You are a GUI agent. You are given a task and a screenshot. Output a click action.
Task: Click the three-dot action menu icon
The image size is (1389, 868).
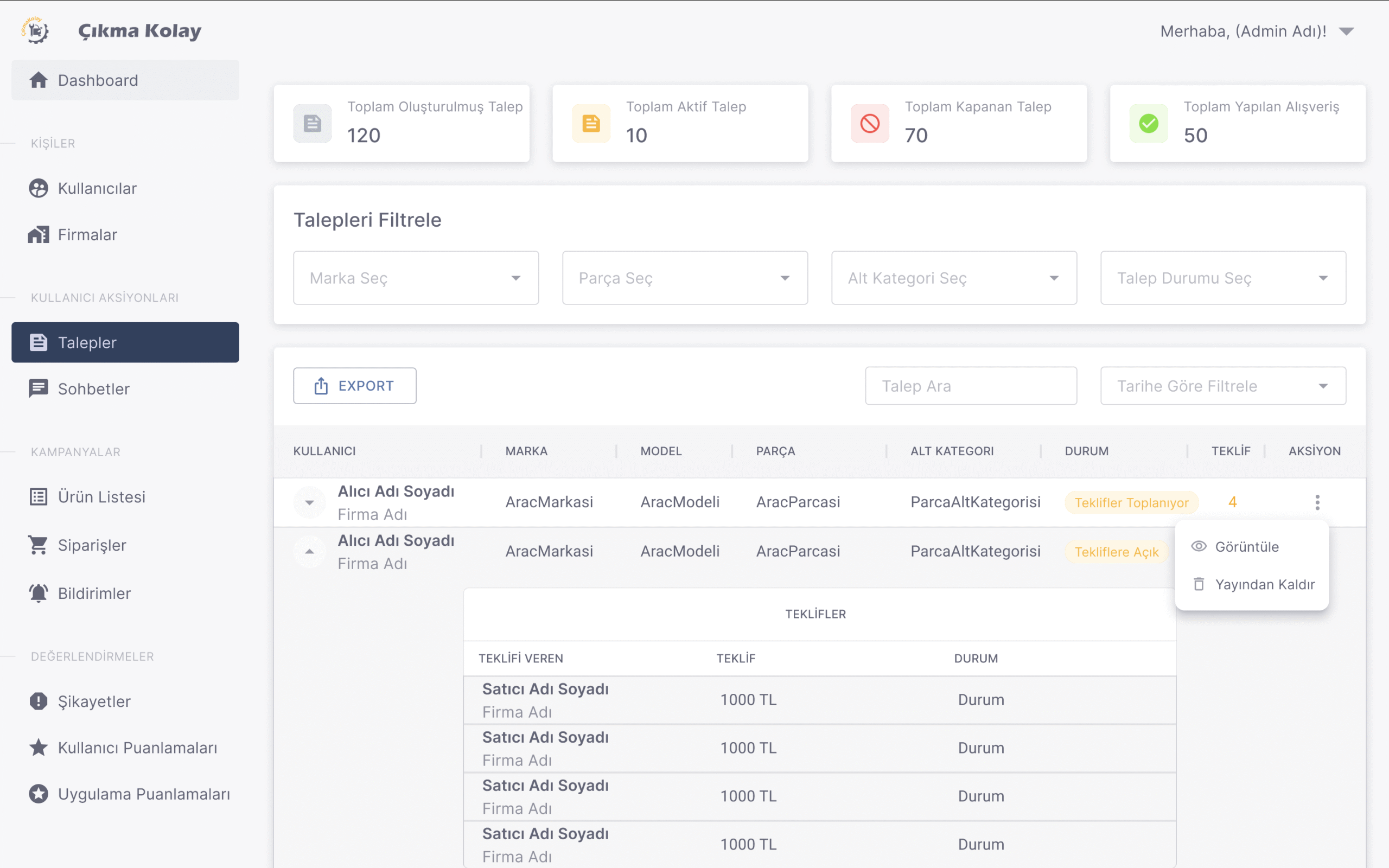1317,502
